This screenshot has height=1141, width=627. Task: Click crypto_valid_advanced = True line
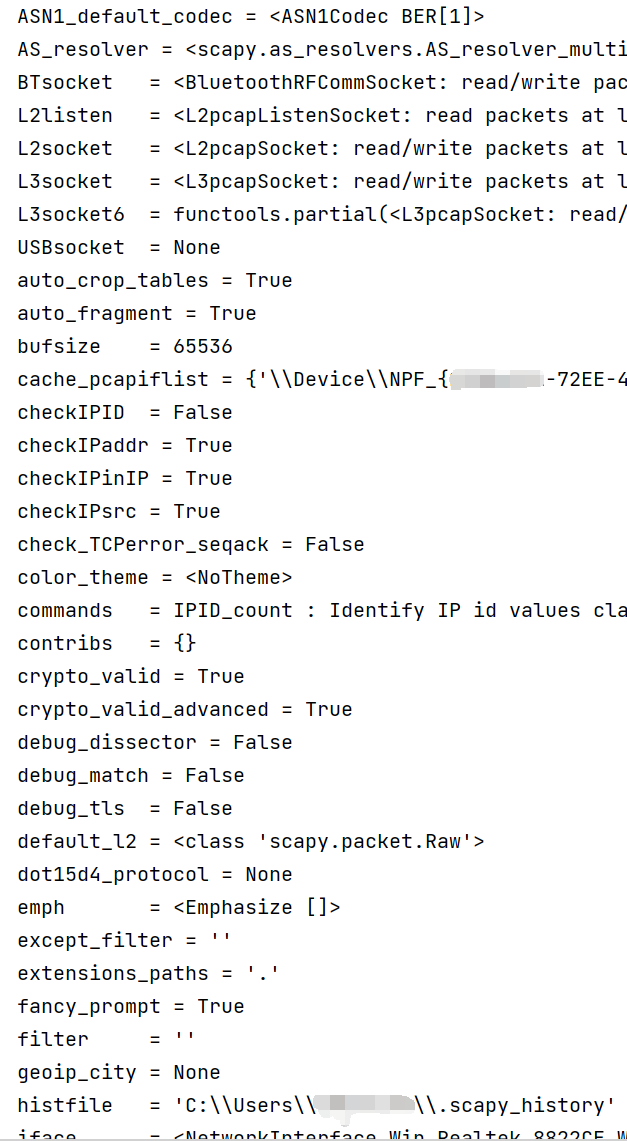coord(185,710)
